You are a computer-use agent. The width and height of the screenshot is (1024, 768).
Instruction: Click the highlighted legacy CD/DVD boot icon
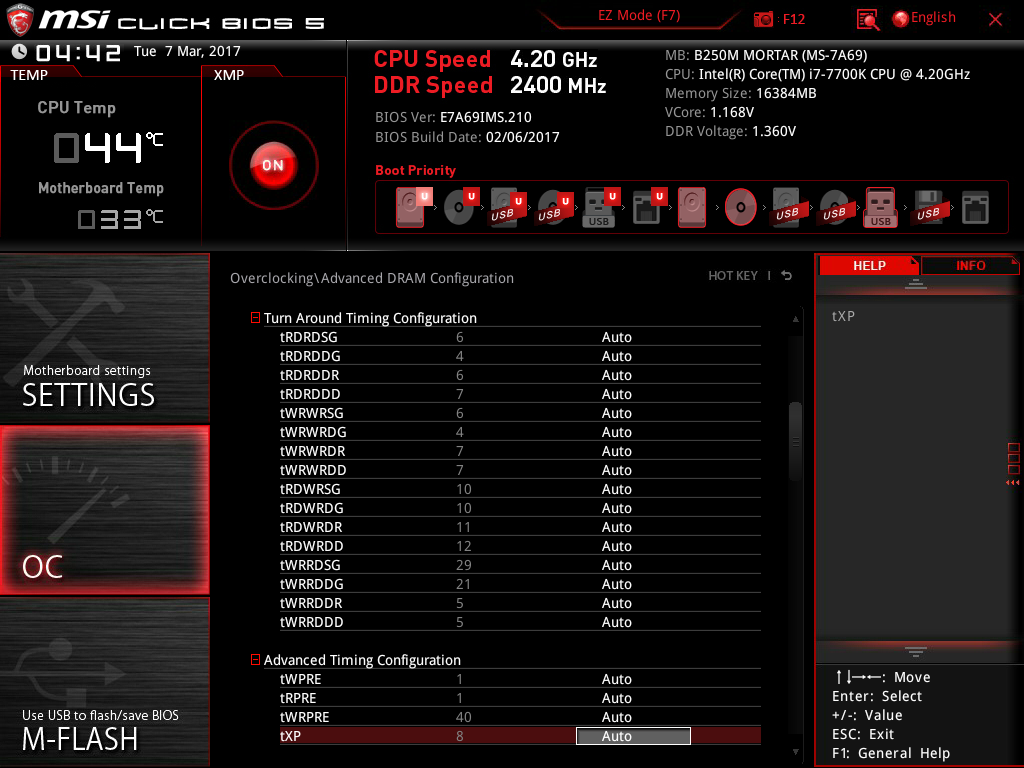(740, 207)
